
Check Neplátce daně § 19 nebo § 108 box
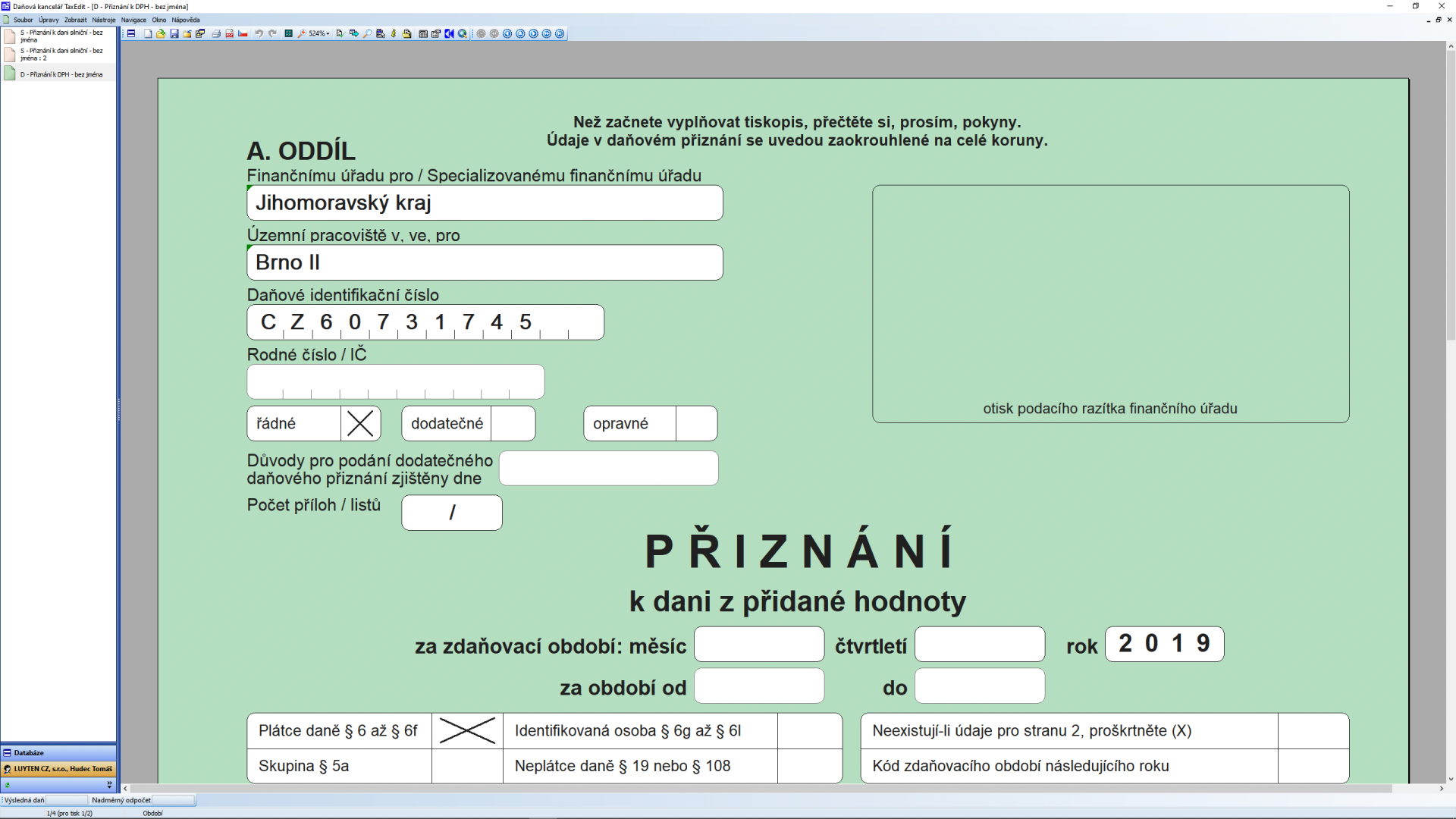pos(809,766)
